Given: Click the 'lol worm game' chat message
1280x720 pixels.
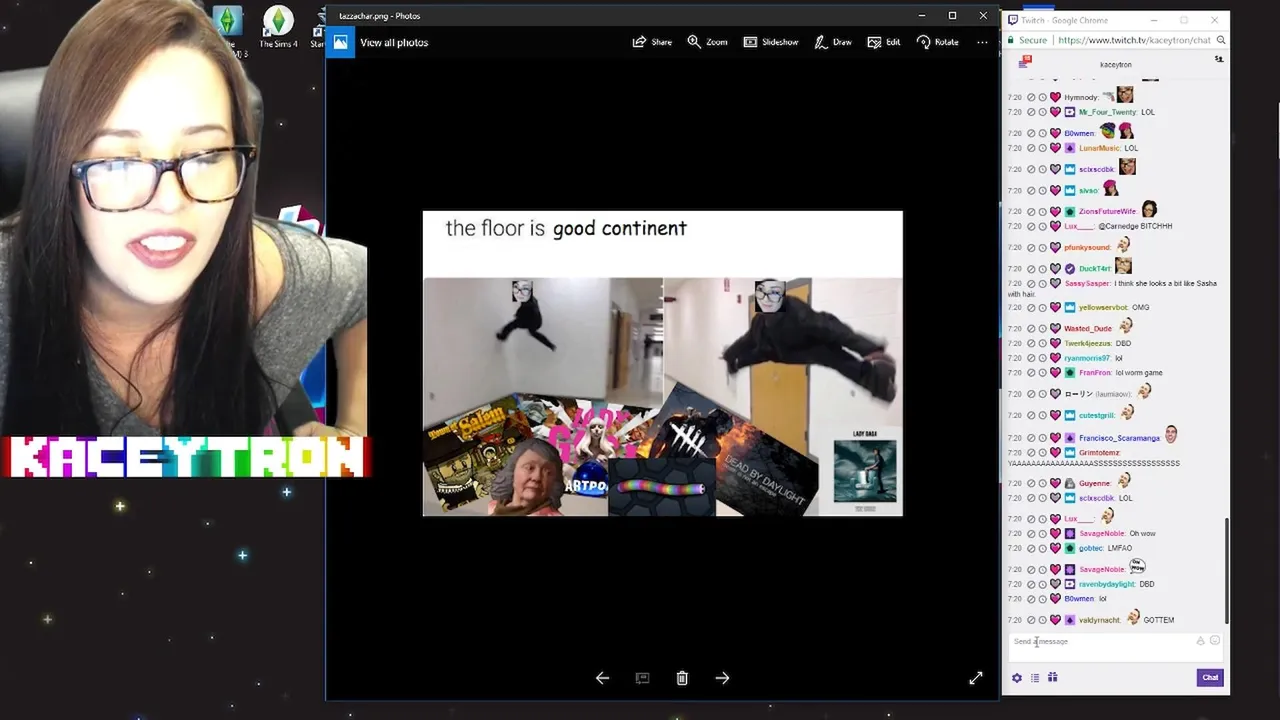Looking at the screenshot, I should click(x=1139, y=373).
